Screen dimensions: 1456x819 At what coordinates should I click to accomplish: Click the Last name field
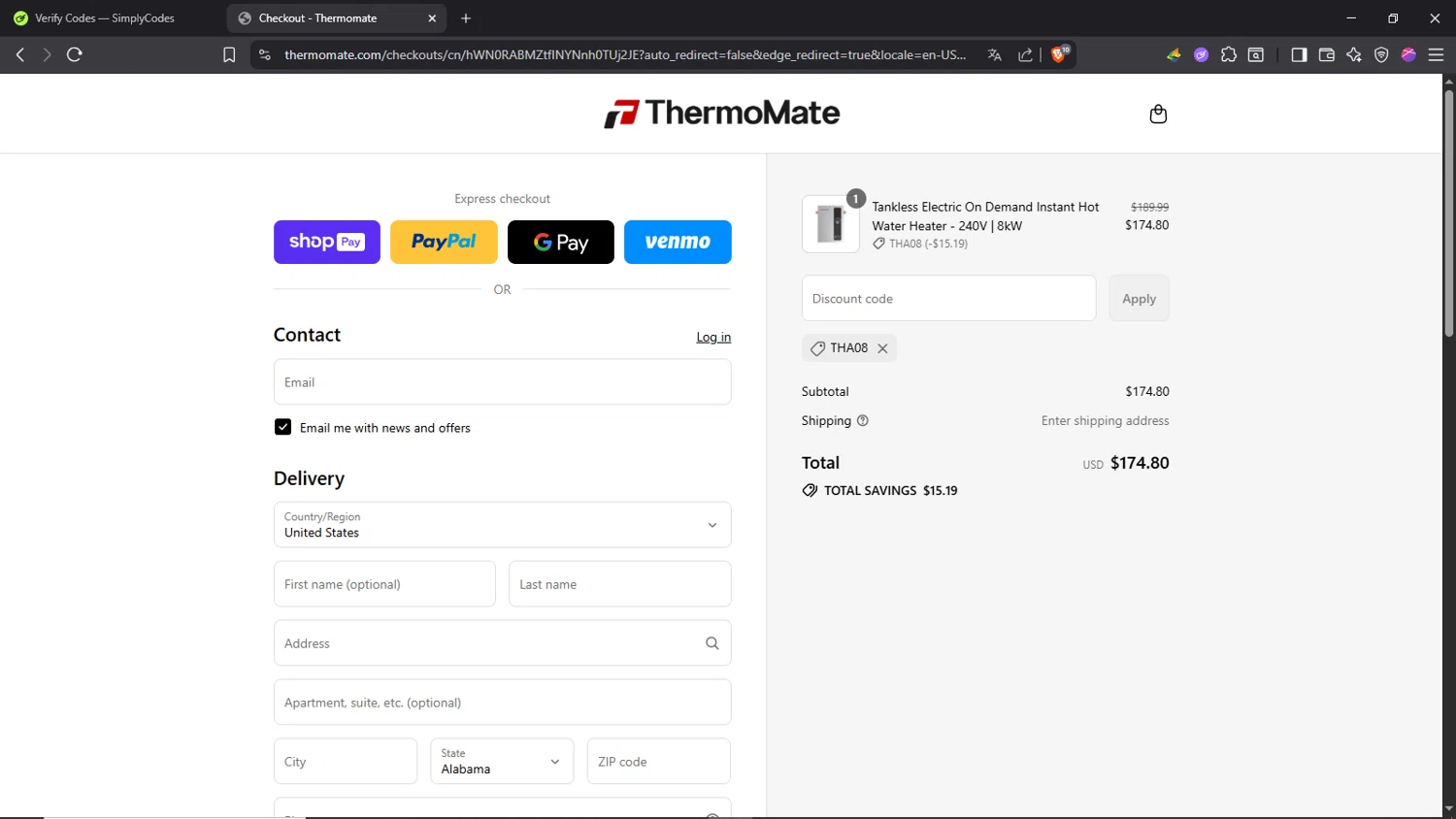click(619, 584)
